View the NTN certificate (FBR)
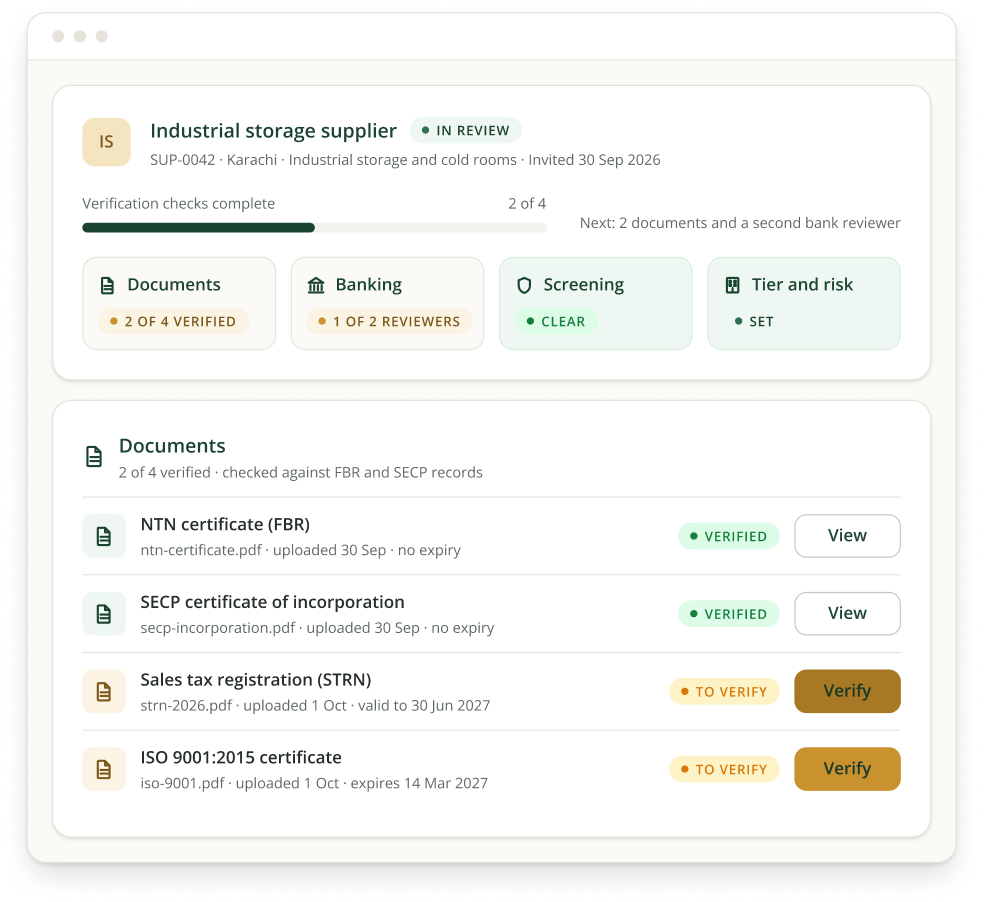Viewport: 984px width, 902px height. pyautogui.click(x=847, y=536)
